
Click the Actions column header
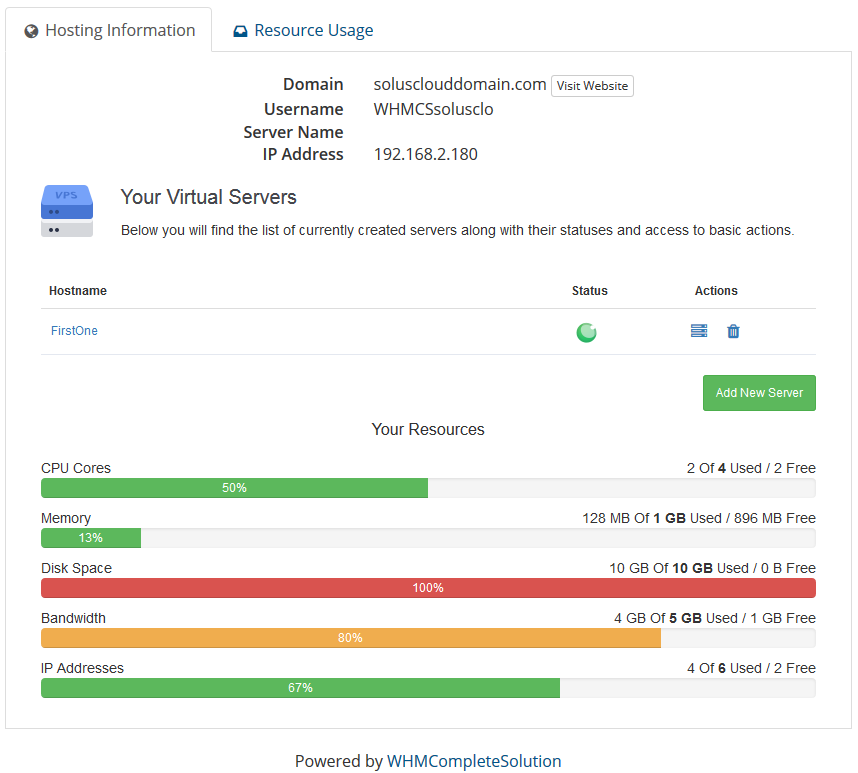coord(716,290)
